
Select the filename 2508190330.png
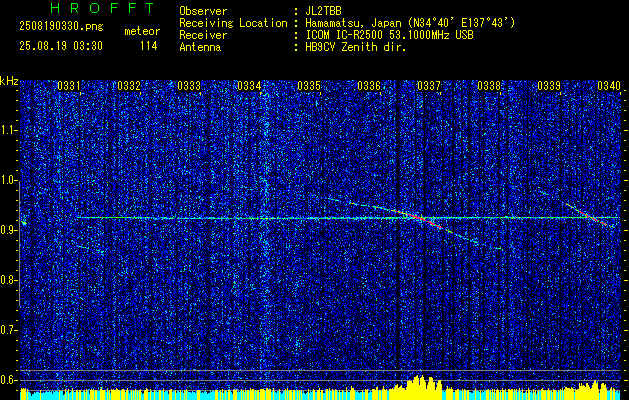(x=61, y=26)
